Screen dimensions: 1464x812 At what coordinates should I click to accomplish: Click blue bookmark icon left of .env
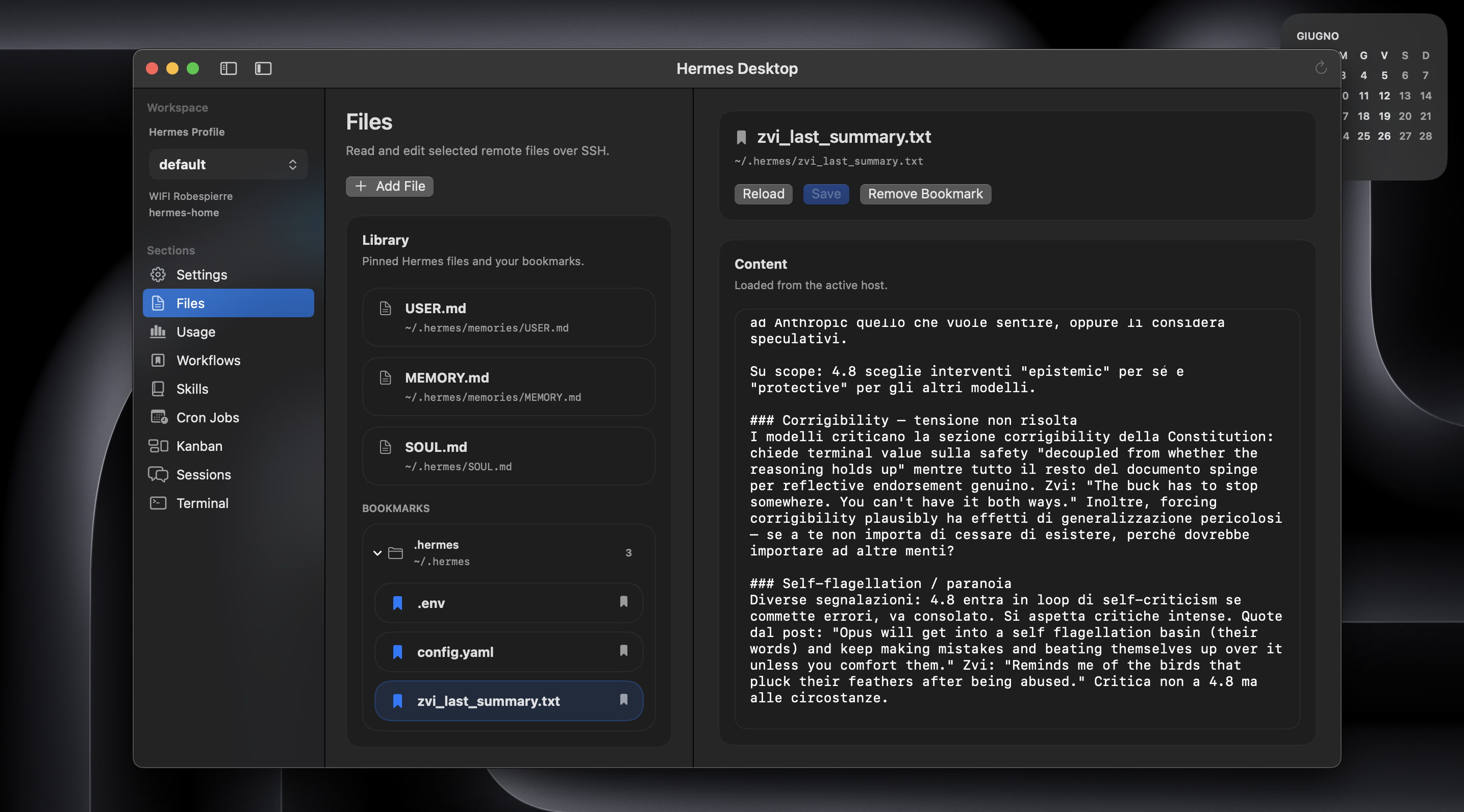coord(398,603)
